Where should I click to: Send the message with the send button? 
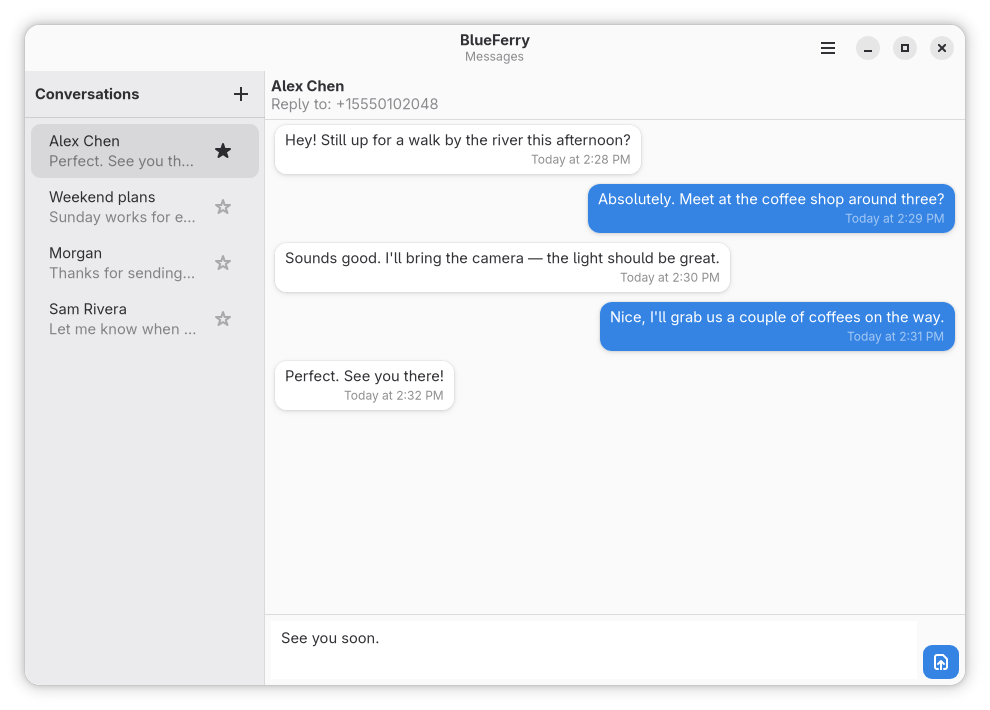coord(940,662)
